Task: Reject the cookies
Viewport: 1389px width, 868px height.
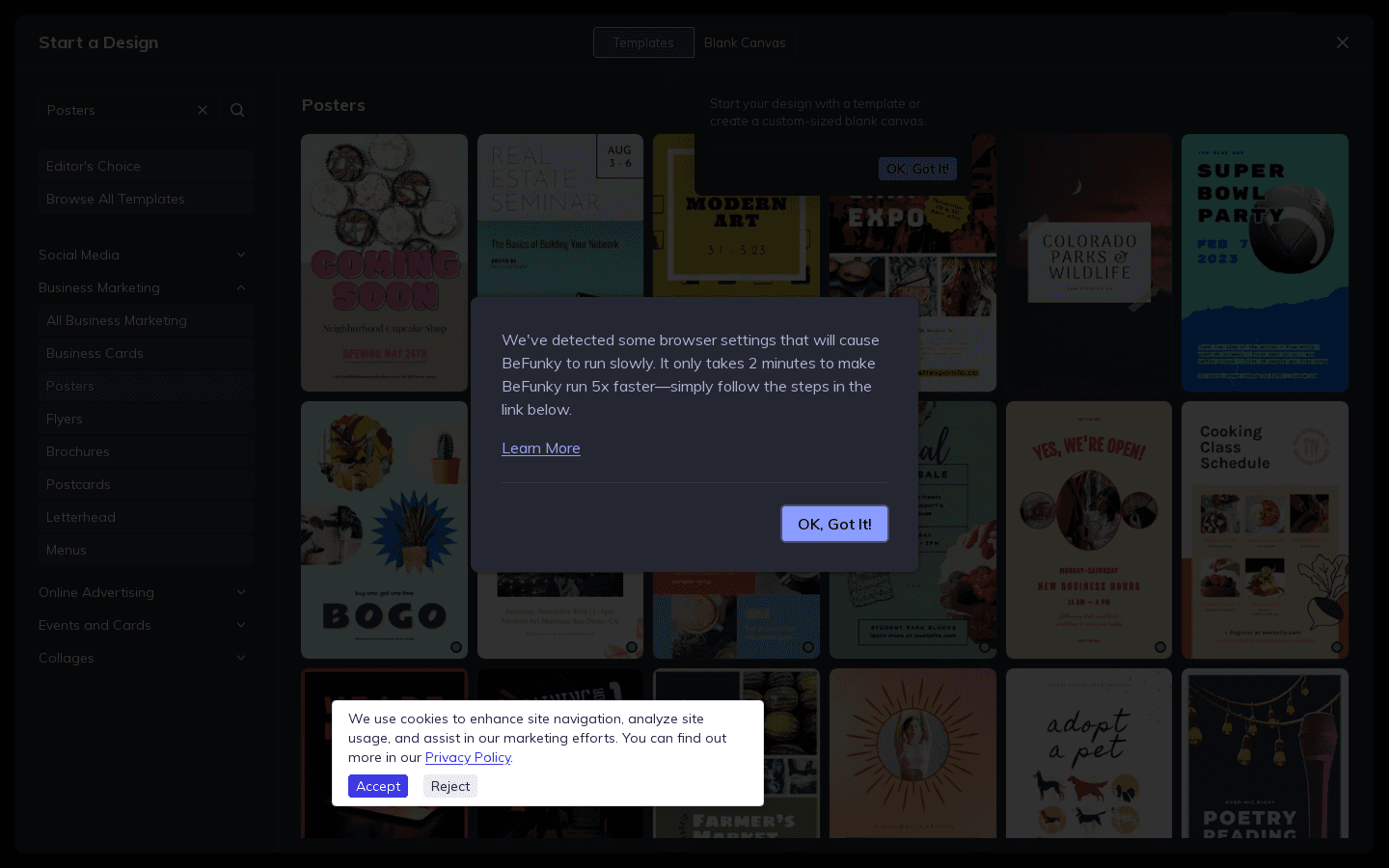Action: pos(450,786)
